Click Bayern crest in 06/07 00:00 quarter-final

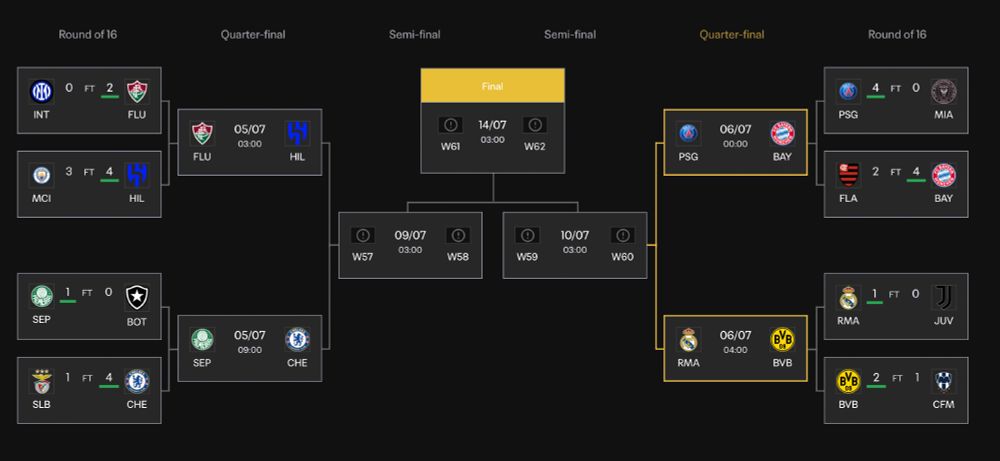(783, 133)
